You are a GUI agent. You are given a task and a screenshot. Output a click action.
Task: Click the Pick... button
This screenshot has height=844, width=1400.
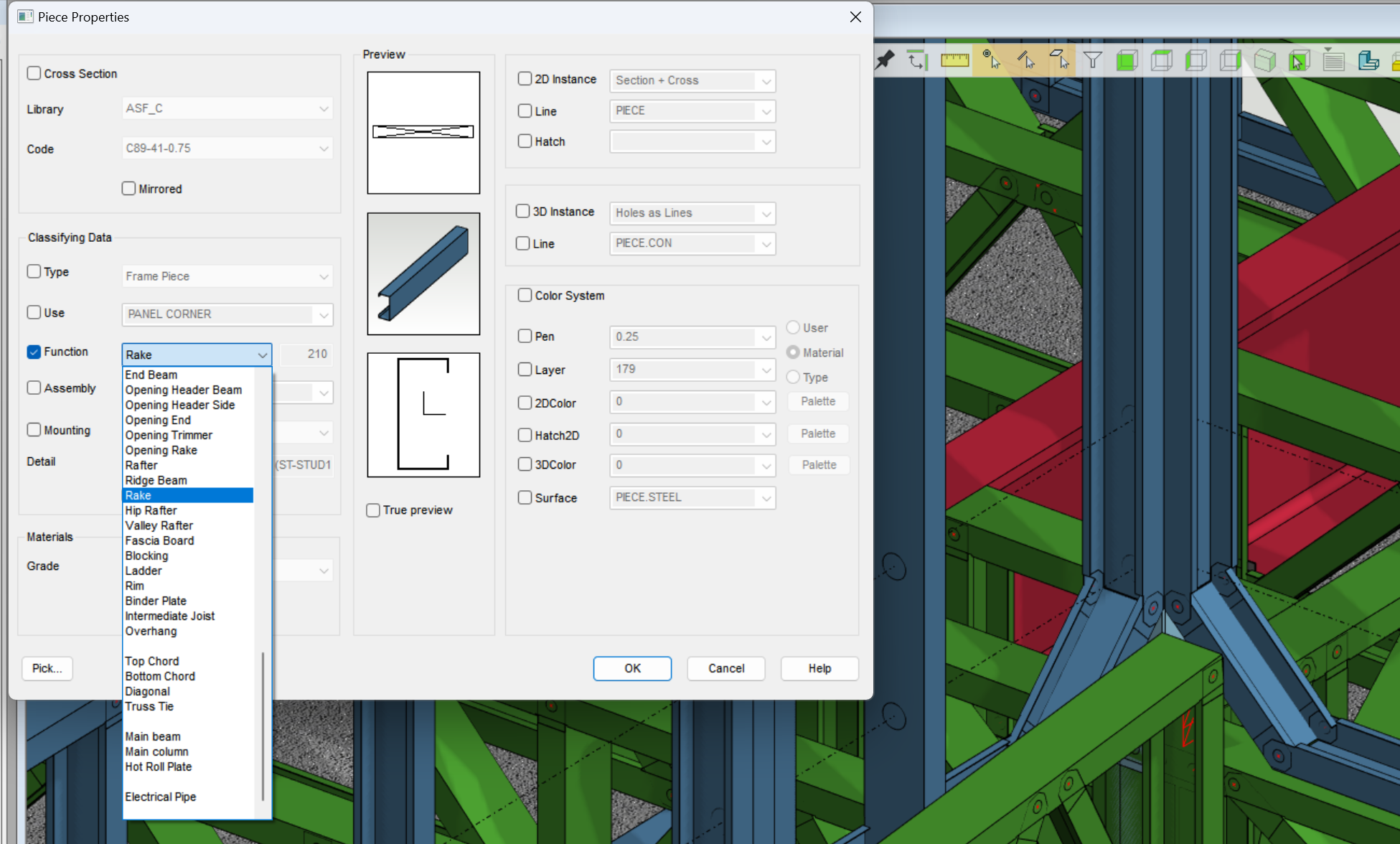tap(47, 668)
